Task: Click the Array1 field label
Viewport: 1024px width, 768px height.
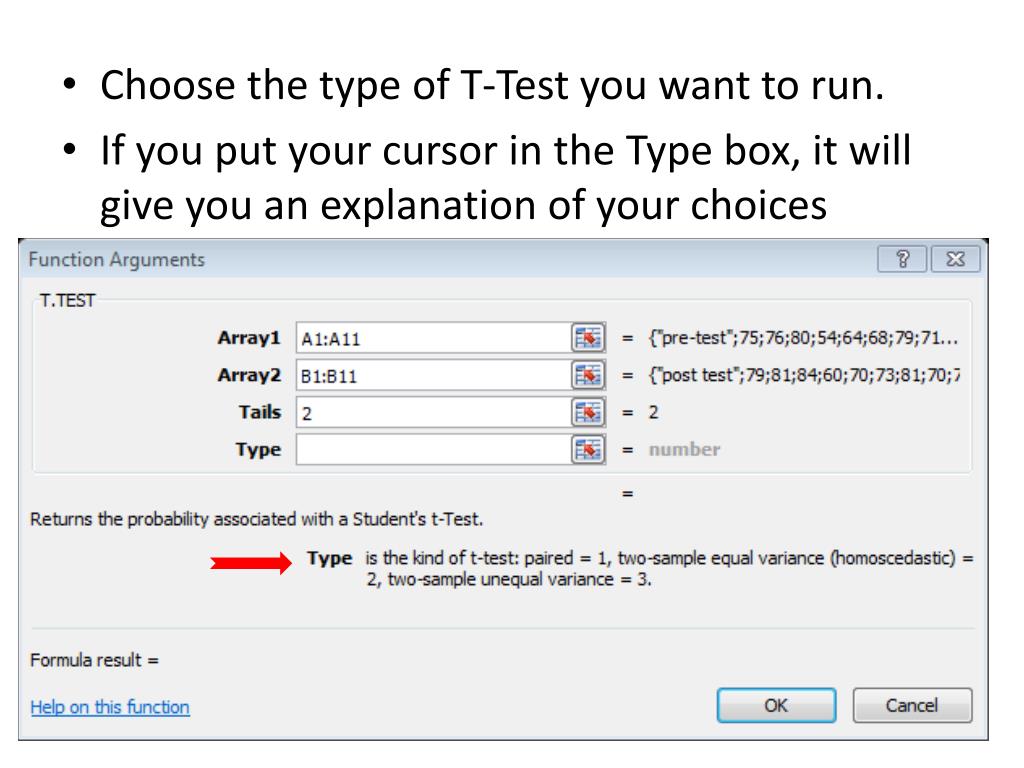Action: [249, 338]
